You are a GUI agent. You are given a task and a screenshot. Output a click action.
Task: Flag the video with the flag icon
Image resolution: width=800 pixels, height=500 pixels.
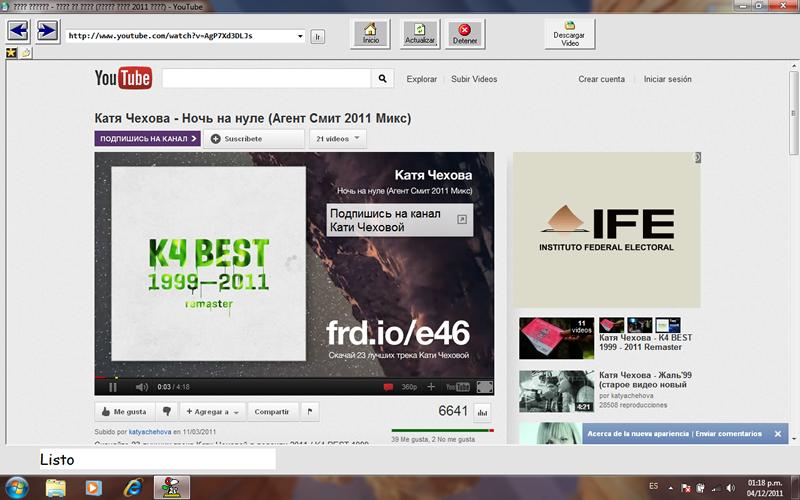pos(310,412)
